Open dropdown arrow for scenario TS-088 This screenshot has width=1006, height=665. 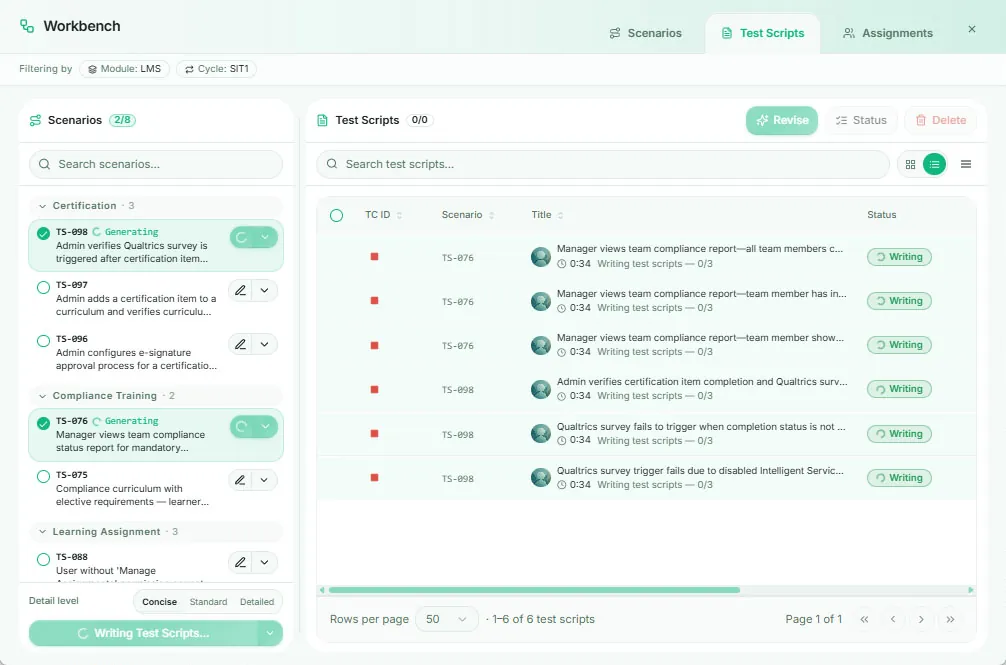tap(264, 562)
